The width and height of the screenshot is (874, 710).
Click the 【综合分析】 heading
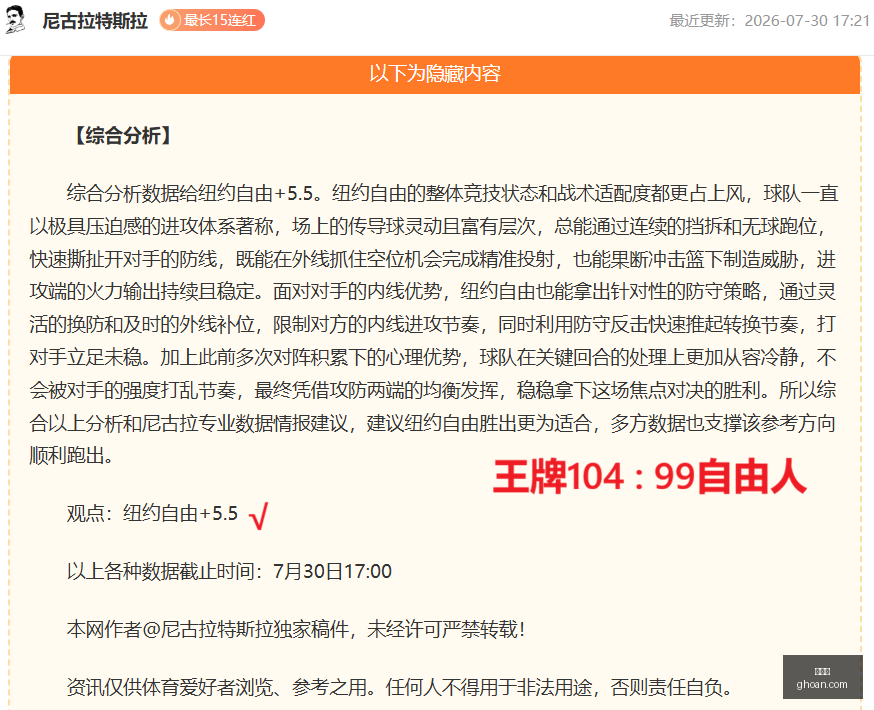click(x=123, y=135)
